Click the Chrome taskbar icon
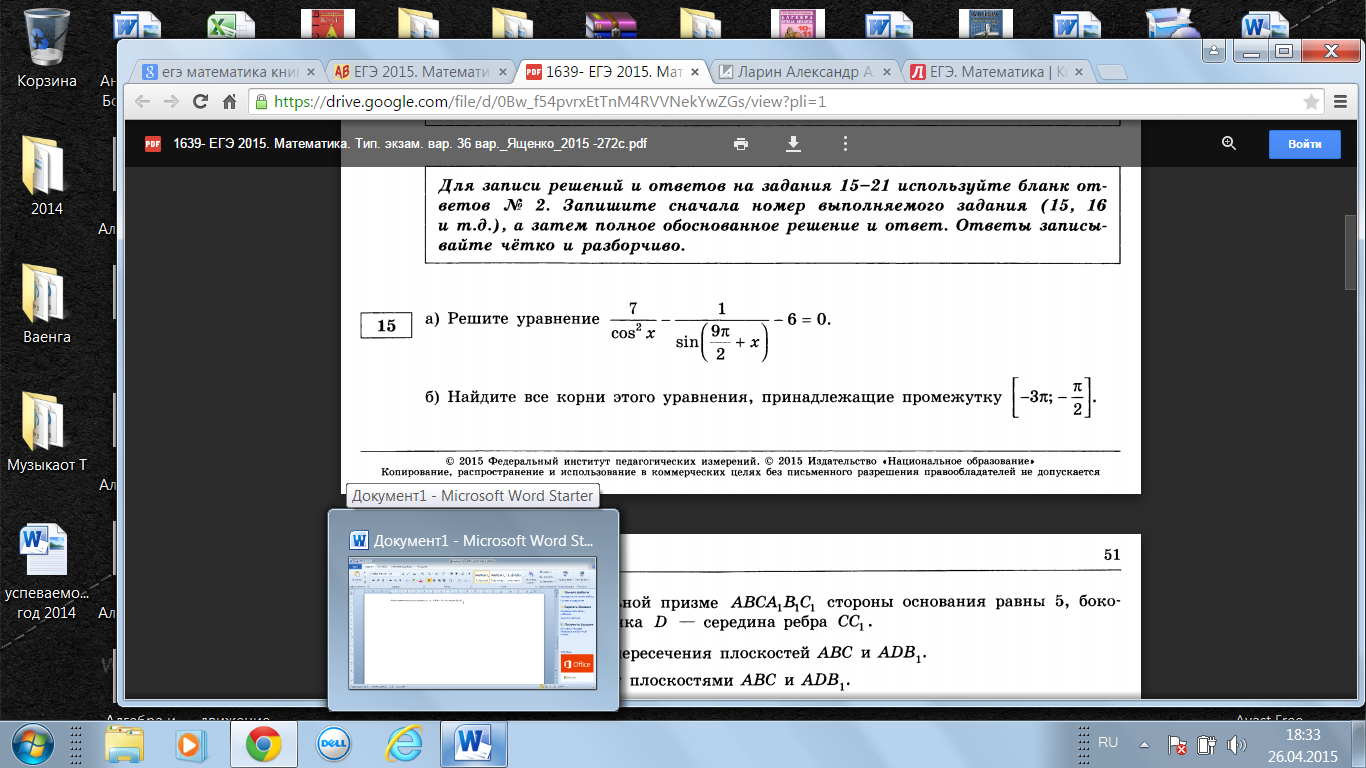 (x=264, y=745)
